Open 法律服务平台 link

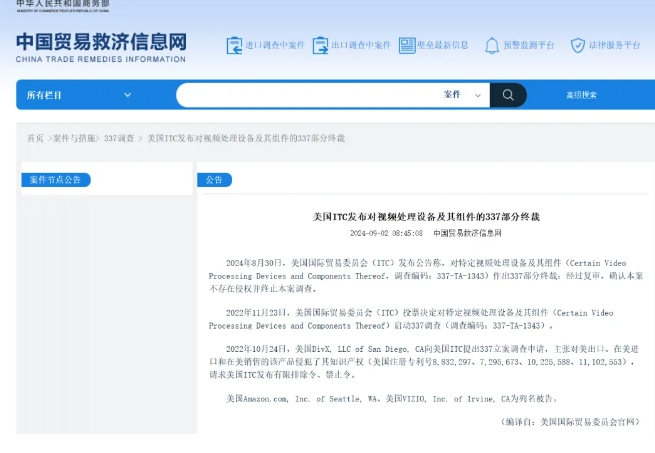pos(614,45)
